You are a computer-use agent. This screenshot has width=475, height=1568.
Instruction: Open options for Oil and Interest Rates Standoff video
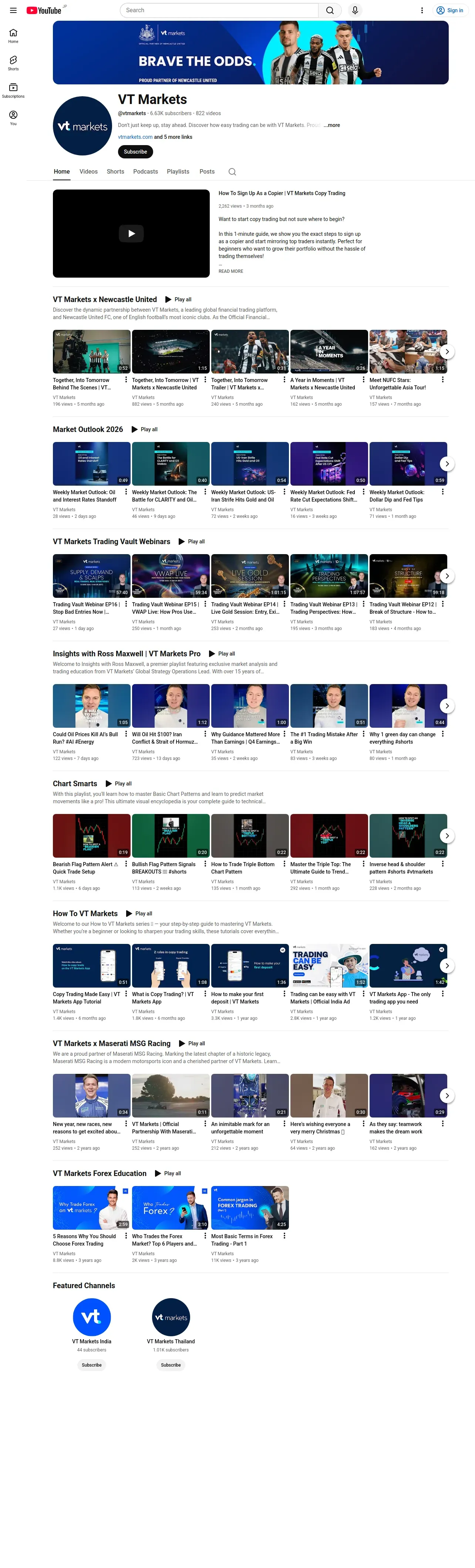point(126,492)
